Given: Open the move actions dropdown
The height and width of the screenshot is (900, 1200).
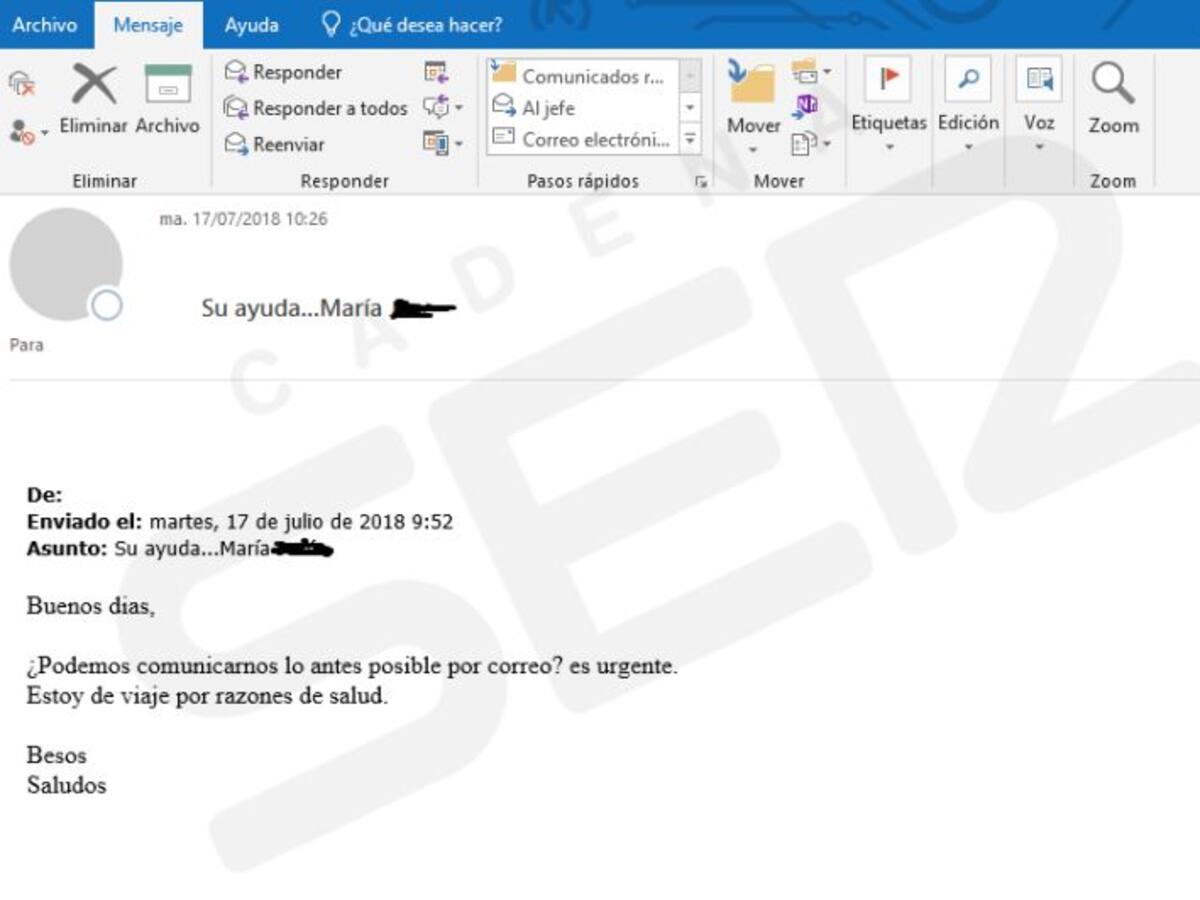Looking at the screenshot, I should (811, 144).
